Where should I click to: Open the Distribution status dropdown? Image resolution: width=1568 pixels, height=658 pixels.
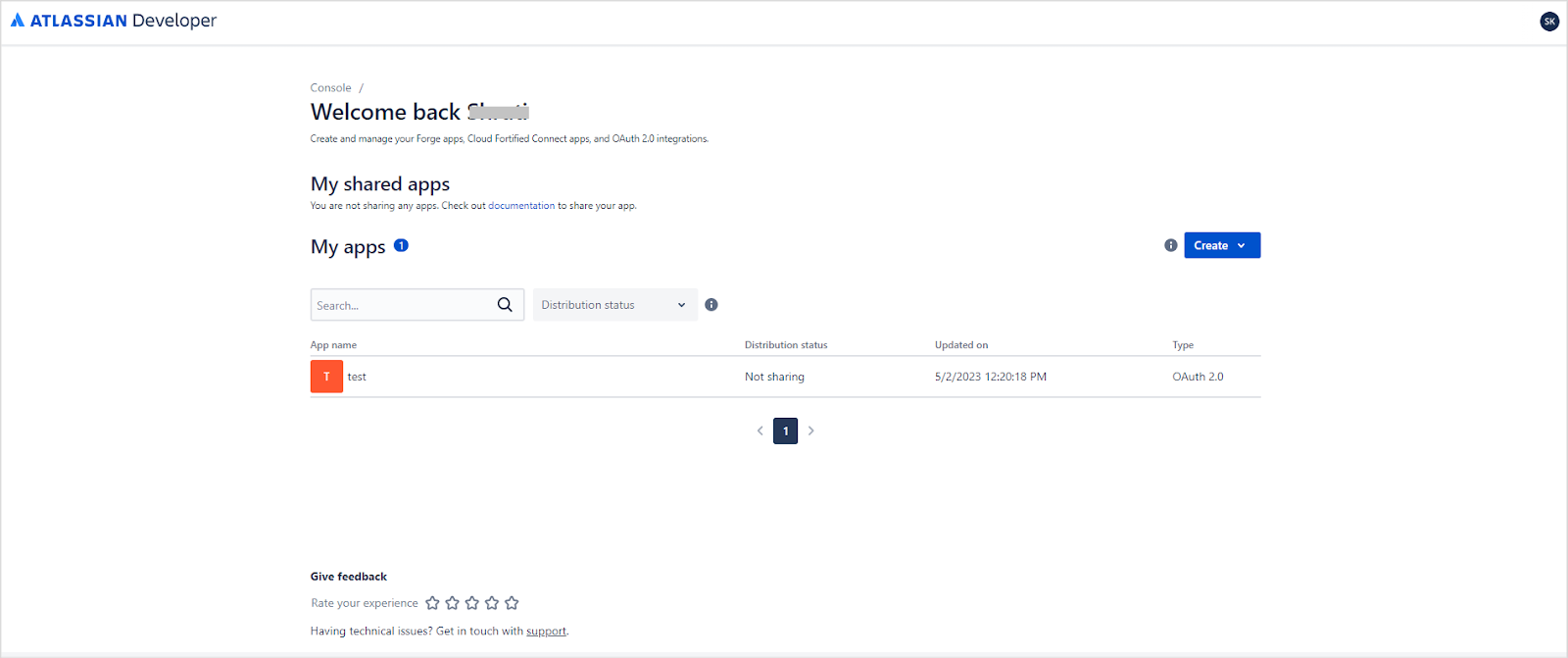pyautogui.click(x=614, y=305)
